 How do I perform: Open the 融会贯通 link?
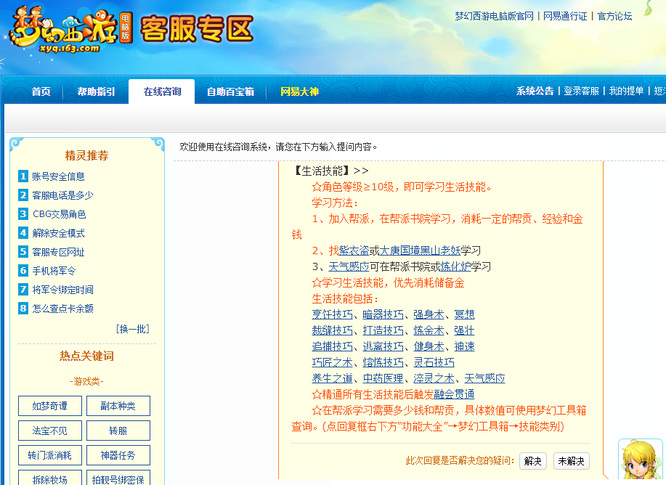[454, 395]
